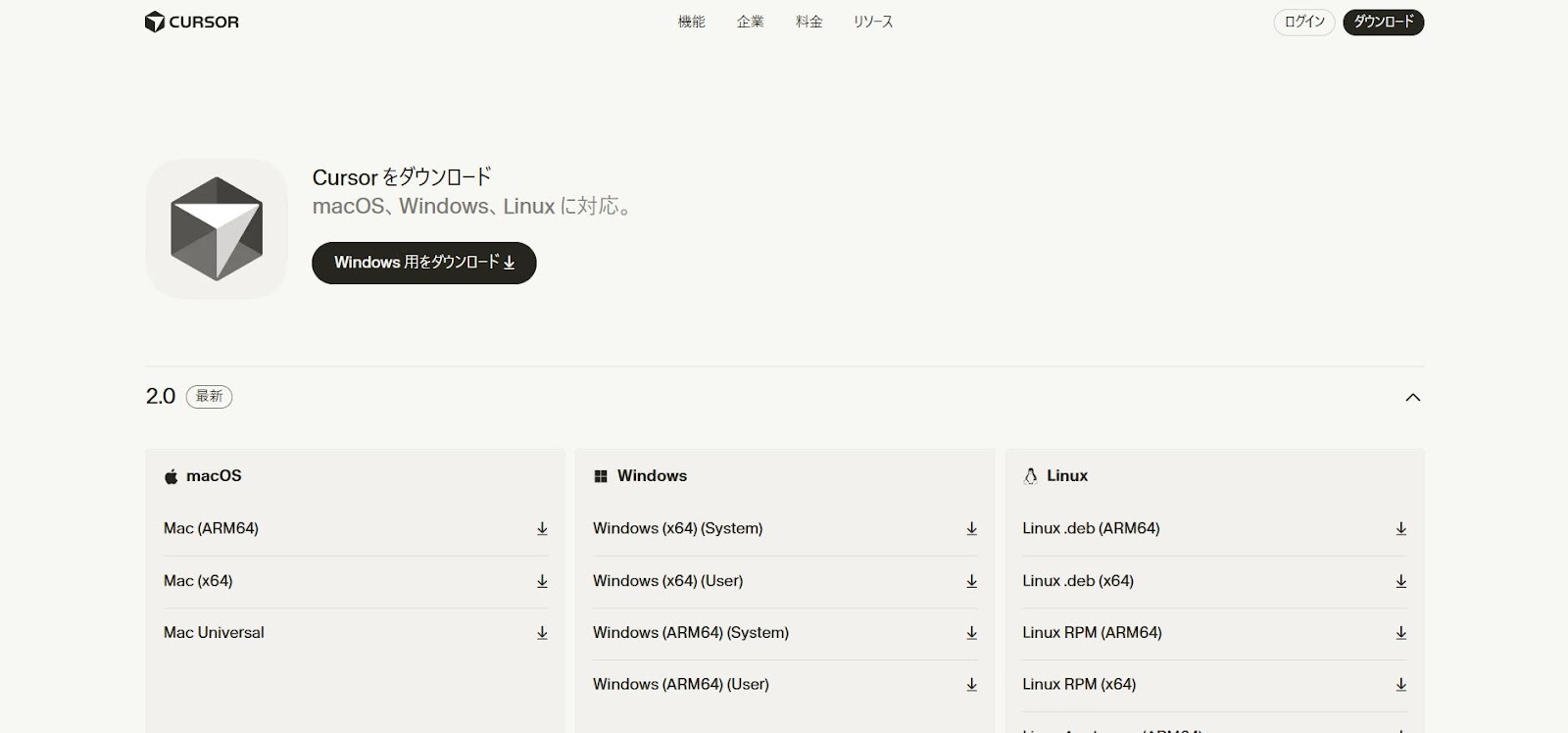This screenshot has width=1568, height=733.
Task: Open the リソース menu
Action: (x=872, y=22)
